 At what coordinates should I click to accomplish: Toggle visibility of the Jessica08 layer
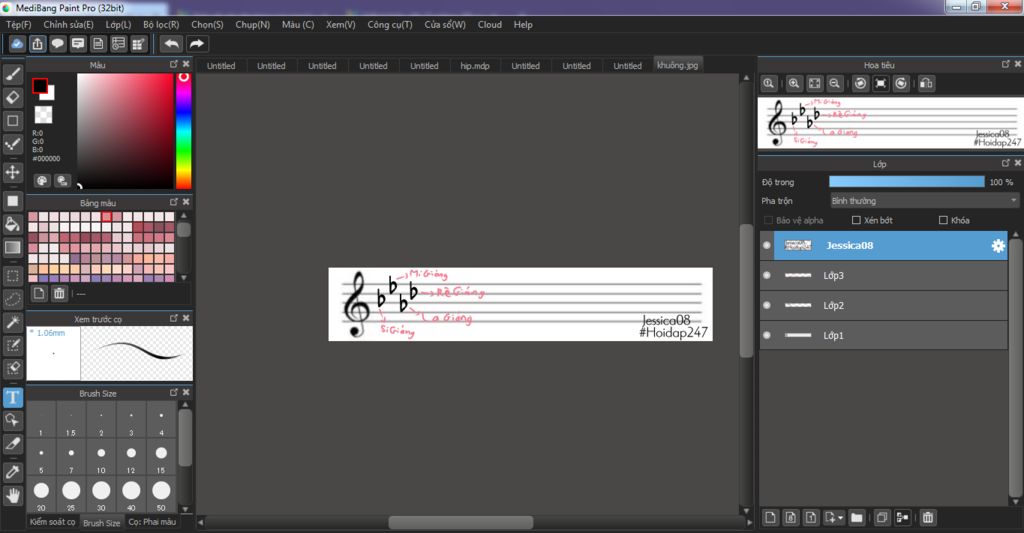pos(767,246)
